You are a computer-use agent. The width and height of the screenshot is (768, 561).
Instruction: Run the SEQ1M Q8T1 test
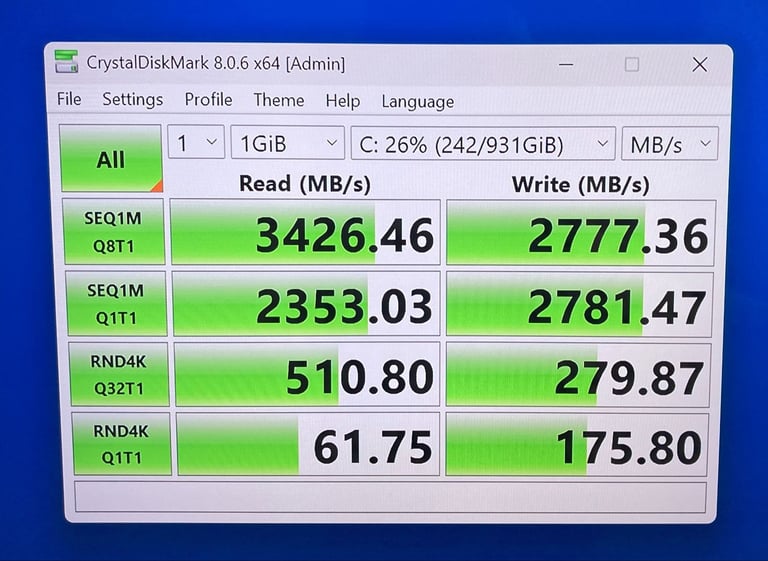click(114, 232)
